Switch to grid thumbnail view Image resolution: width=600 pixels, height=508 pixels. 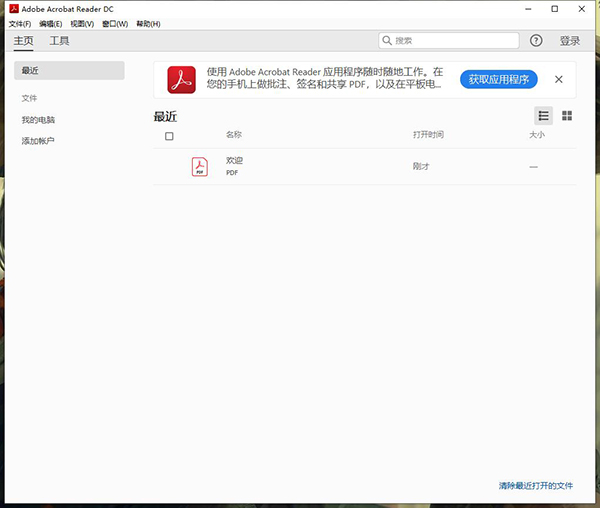pyautogui.click(x=567, y=116)
